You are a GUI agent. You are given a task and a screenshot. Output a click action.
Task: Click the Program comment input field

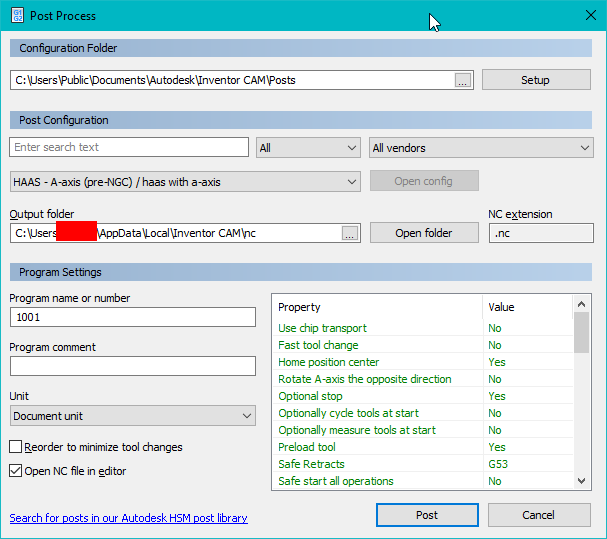(133, 366)
